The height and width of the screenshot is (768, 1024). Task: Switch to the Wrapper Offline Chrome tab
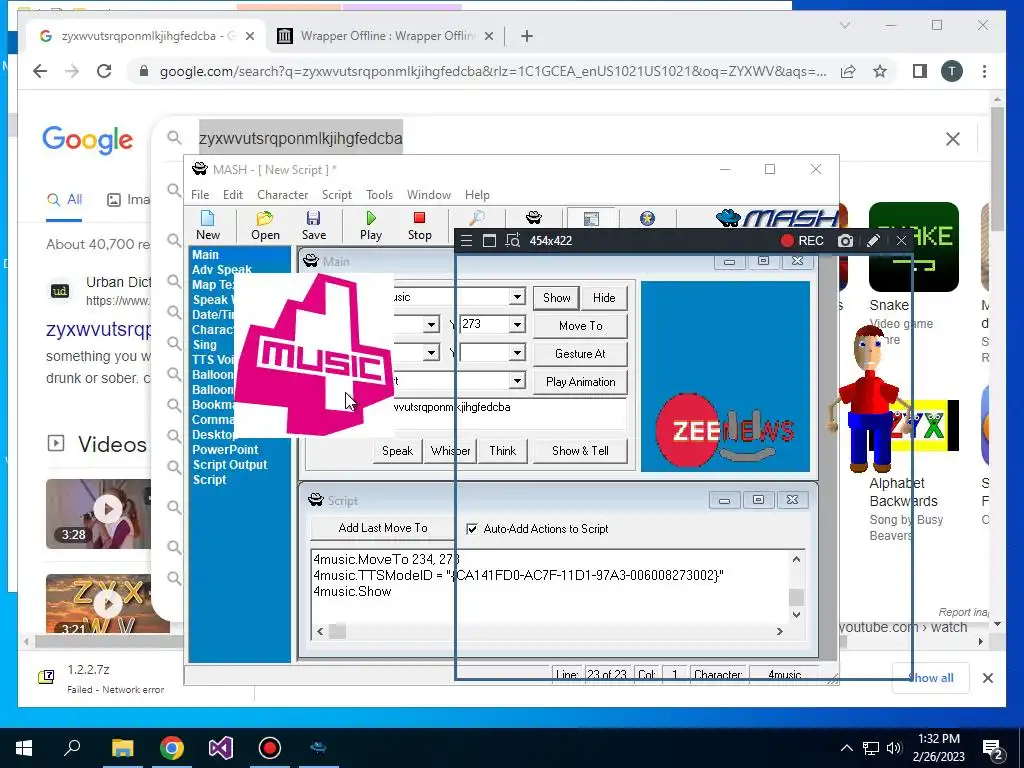pyautogui.click(x=385, y=36)
